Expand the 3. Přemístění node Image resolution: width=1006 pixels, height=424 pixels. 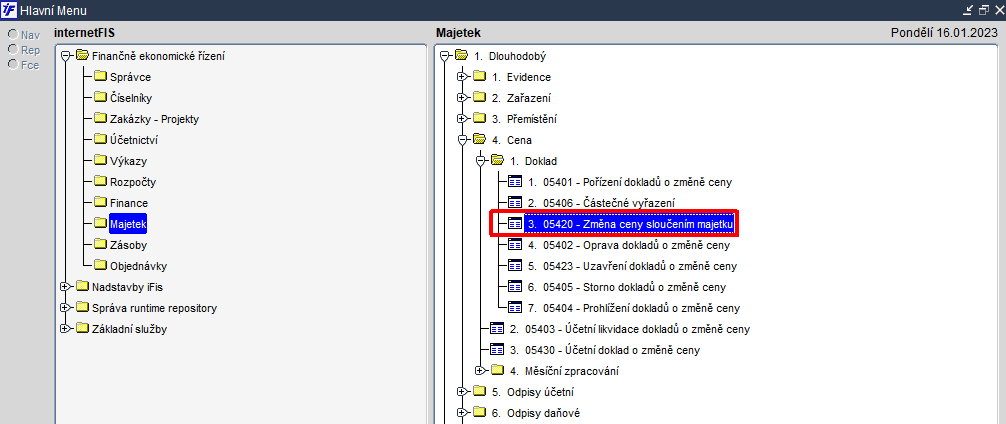tap(462, 119)
